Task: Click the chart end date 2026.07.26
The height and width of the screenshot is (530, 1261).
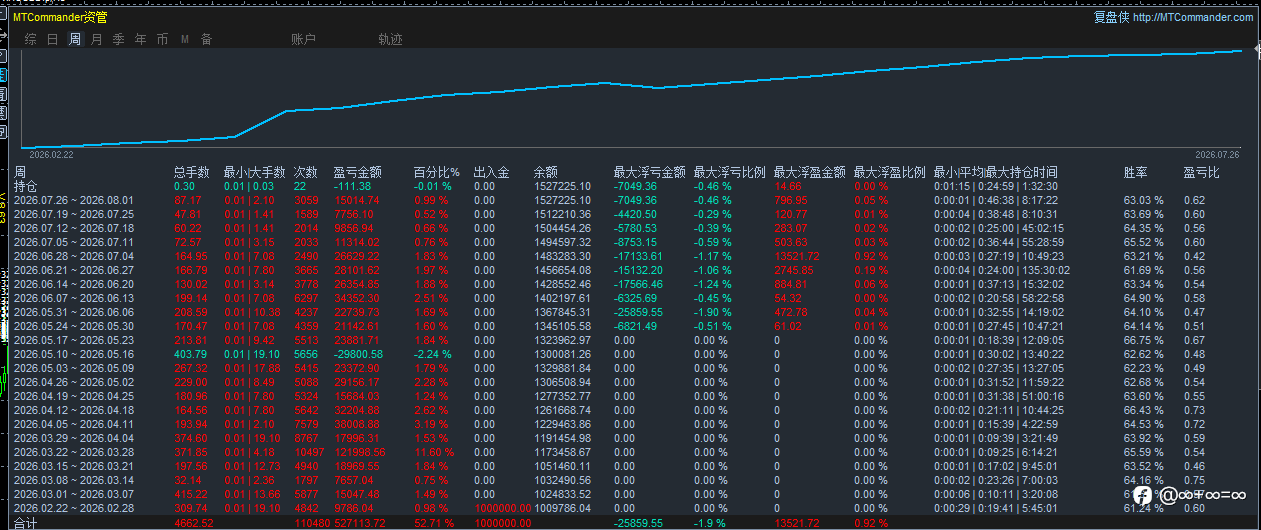Action: point(1217,155)
